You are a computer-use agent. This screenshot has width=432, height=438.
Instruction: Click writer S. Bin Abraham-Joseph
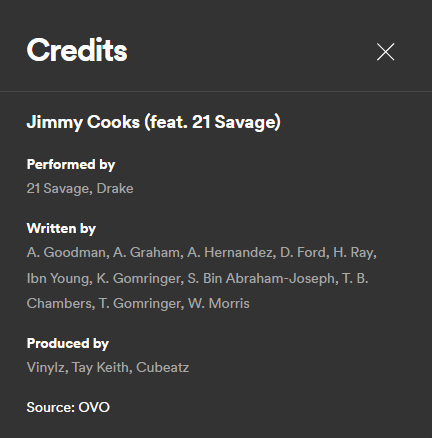(261, 278)
